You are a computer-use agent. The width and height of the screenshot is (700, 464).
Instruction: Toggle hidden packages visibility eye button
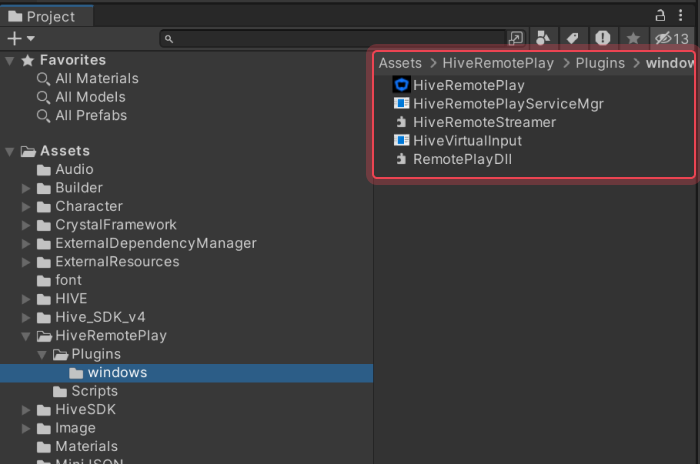point(671,38)
